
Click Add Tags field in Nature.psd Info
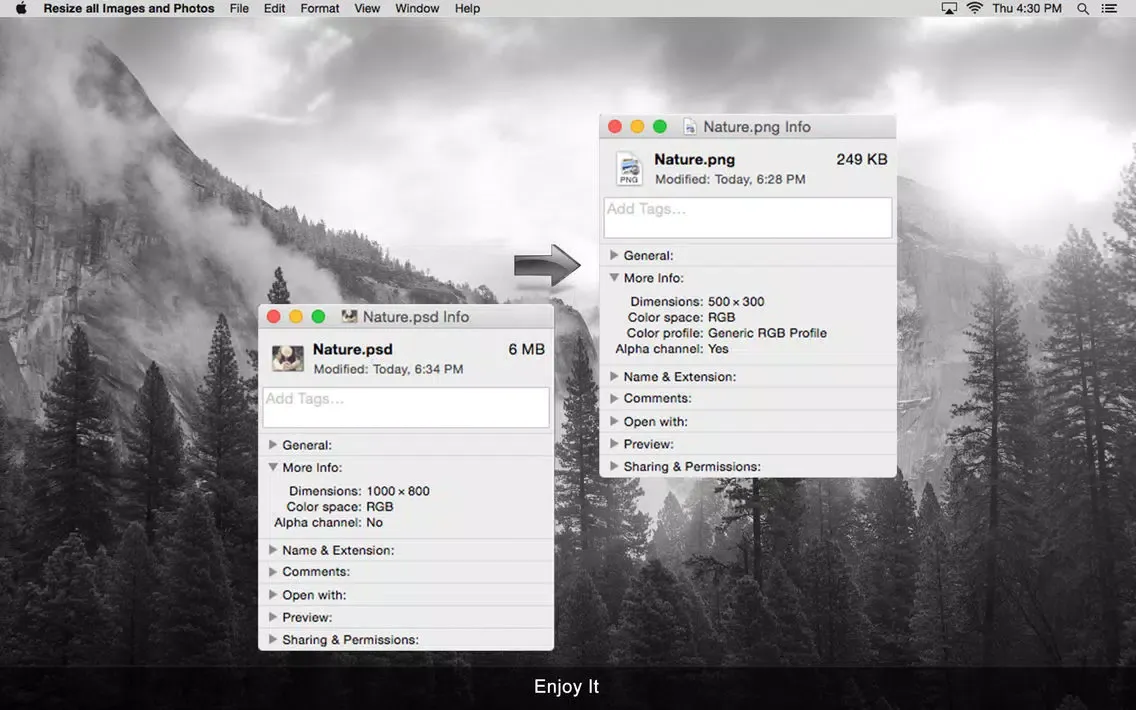pos(406,407)
